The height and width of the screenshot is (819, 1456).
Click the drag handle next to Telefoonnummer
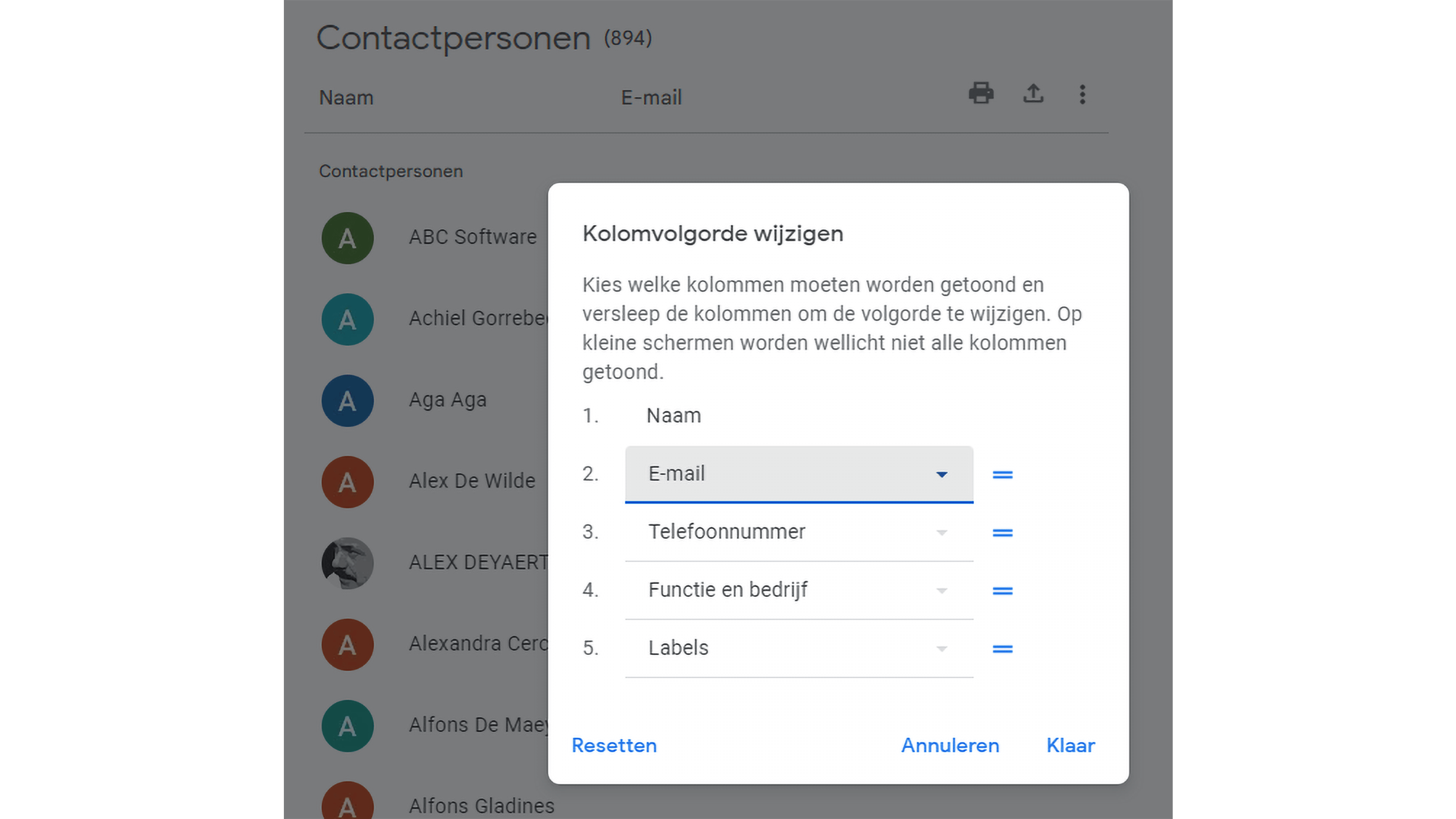tap(1002, 533)
